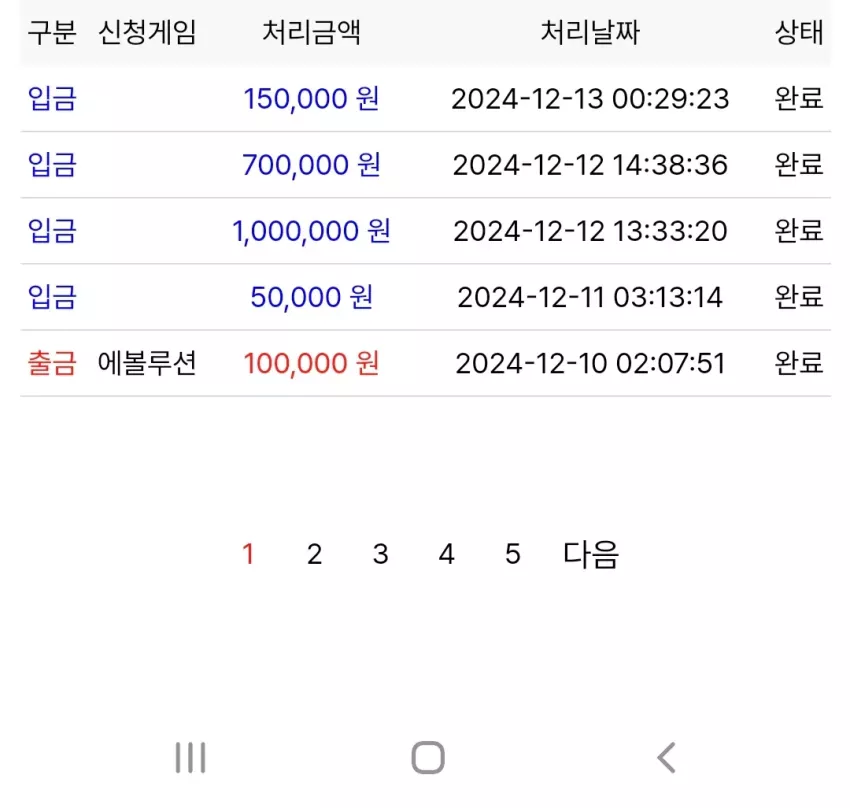Click the 다음 next page link
This screenshot has width=850, height=808.
tap(591, 554)
